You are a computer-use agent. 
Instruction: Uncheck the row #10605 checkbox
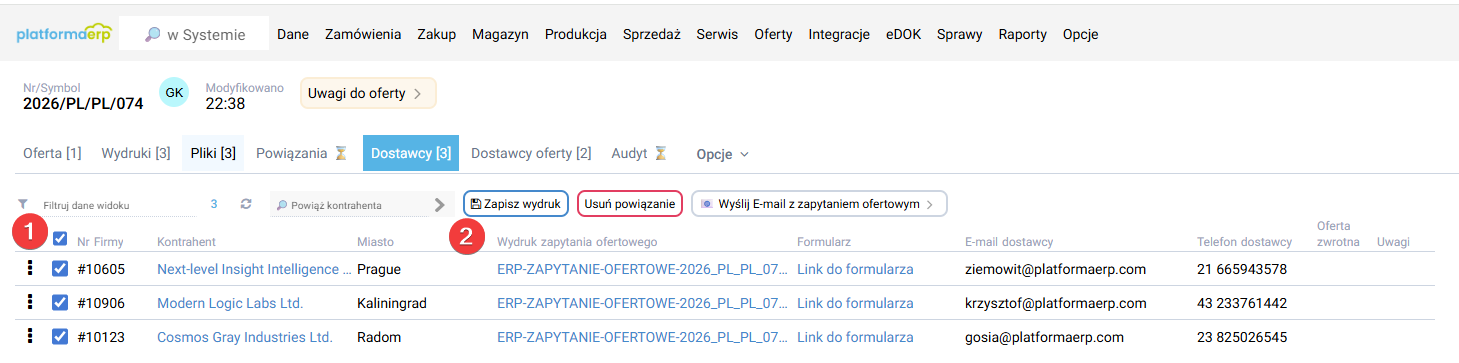[60, 269]
